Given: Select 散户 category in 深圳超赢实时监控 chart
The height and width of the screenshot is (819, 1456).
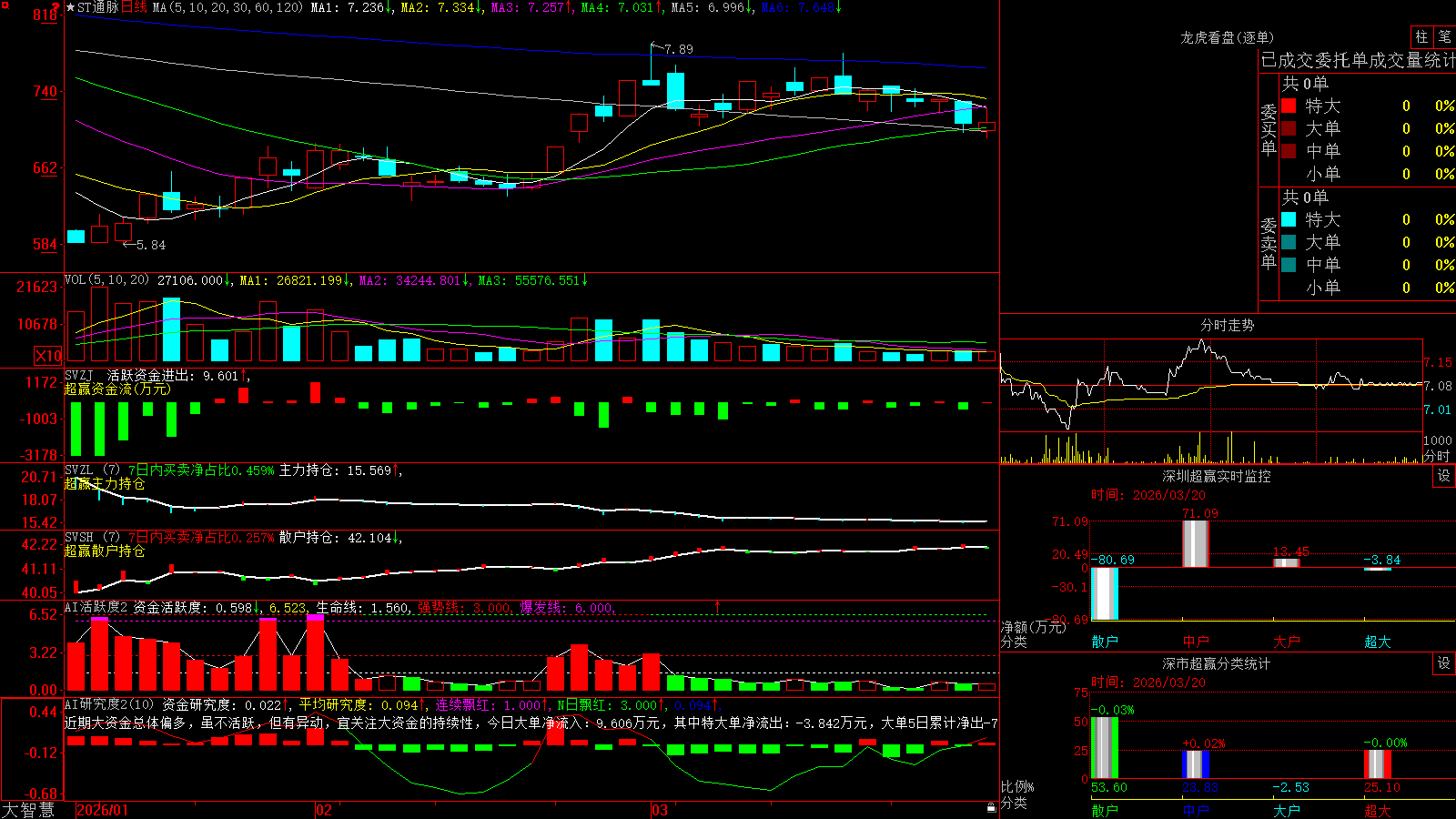Looking at the screenshot, I should coord(1105,642).
